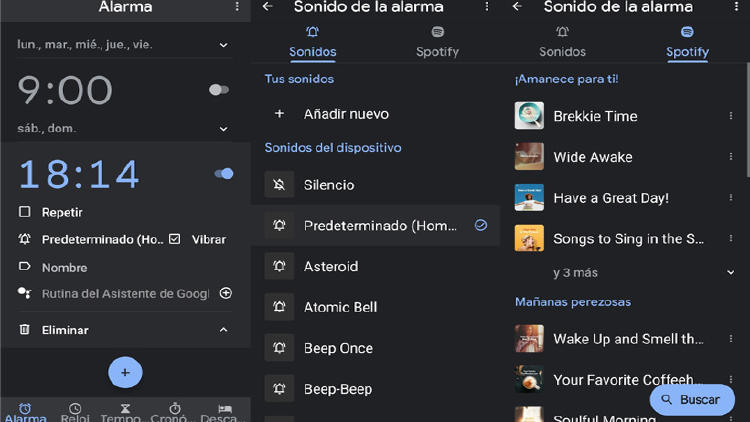Viewport: 750px width, 422px height.
Task: Switch to the Spotify tab in the middle panel
Action: click(437, 44)
